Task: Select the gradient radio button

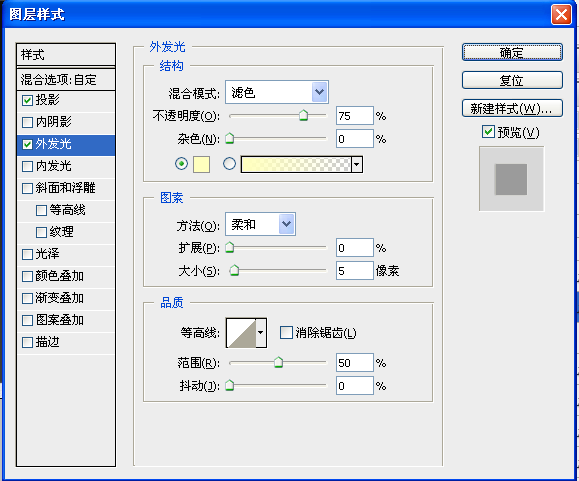Action: [x=229, y=164]
